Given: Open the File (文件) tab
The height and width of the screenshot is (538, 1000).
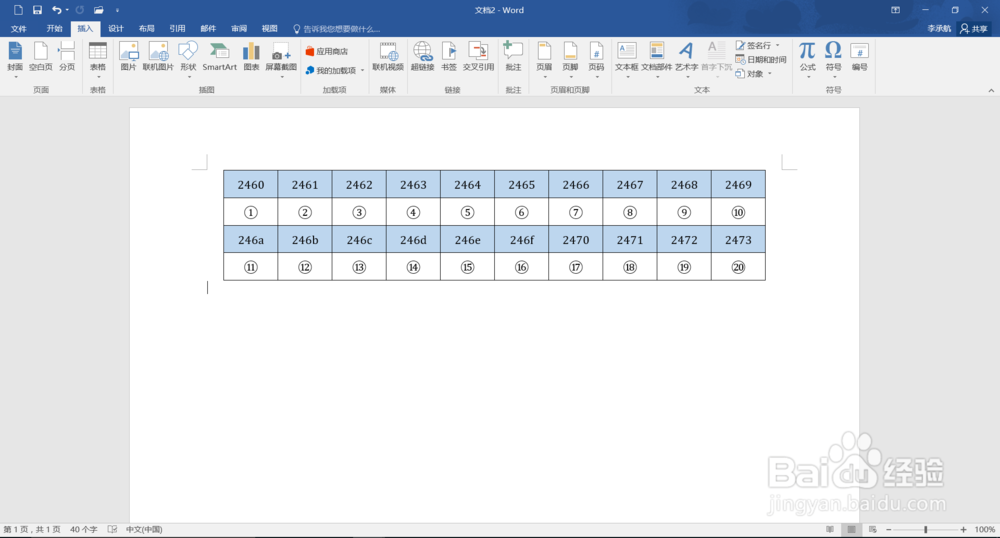Looking at the screenshot, I should click(x=18, y=29).
